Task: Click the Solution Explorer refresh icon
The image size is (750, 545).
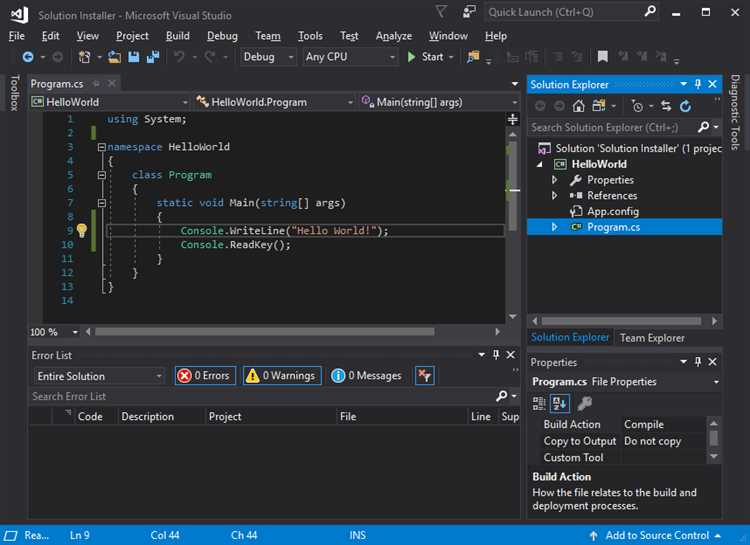Action: [x=685, y=106]
